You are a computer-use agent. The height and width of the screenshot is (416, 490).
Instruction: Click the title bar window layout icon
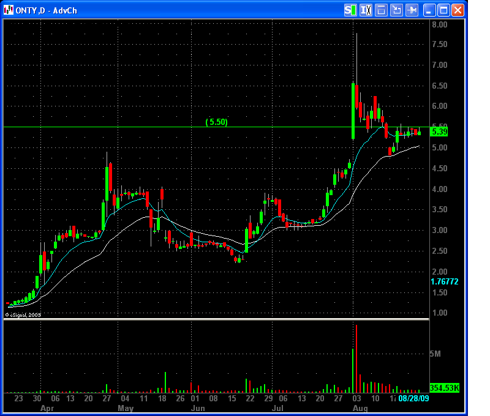381,10
